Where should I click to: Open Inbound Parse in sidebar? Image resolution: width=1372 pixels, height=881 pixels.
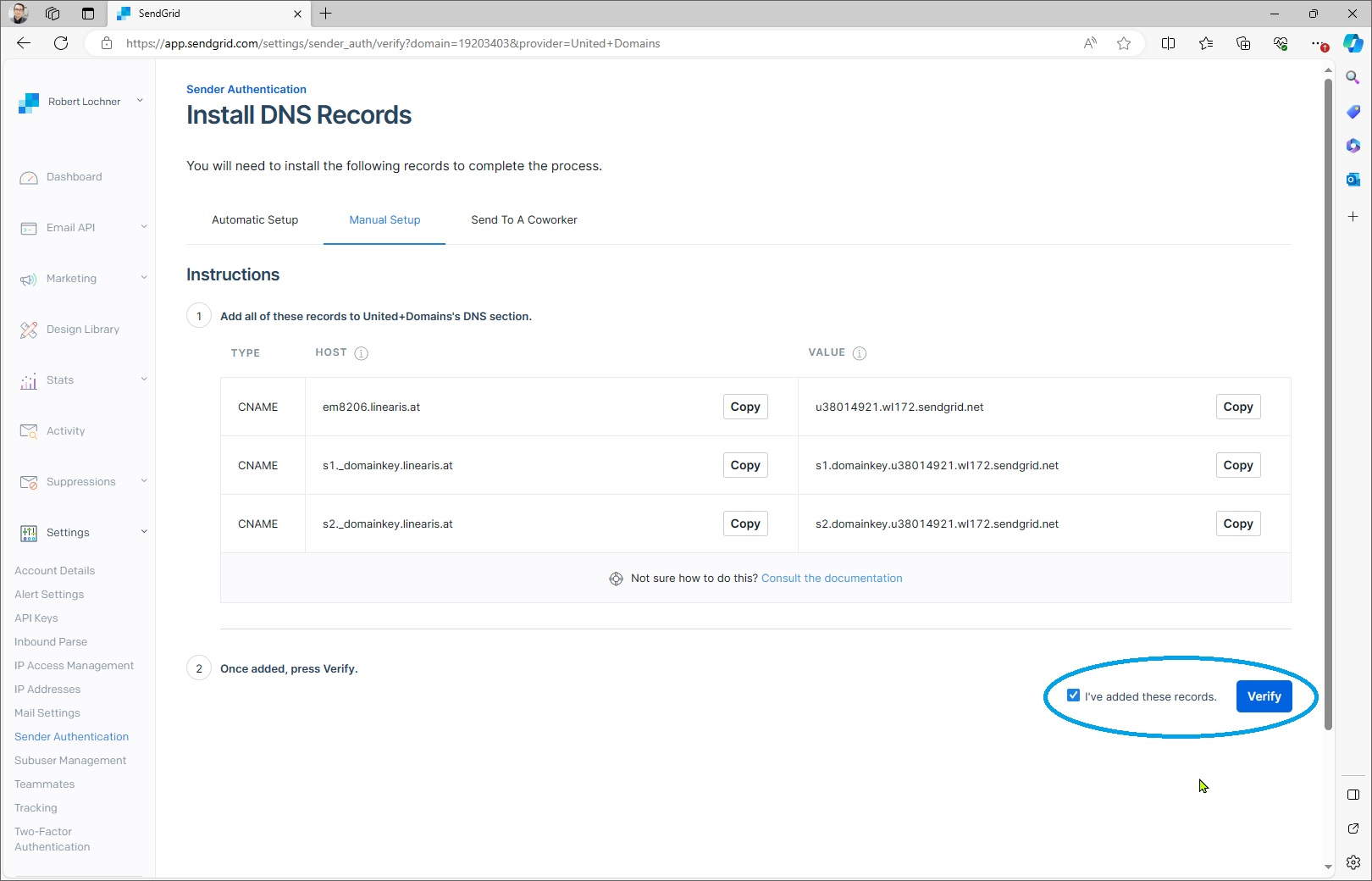51,642
